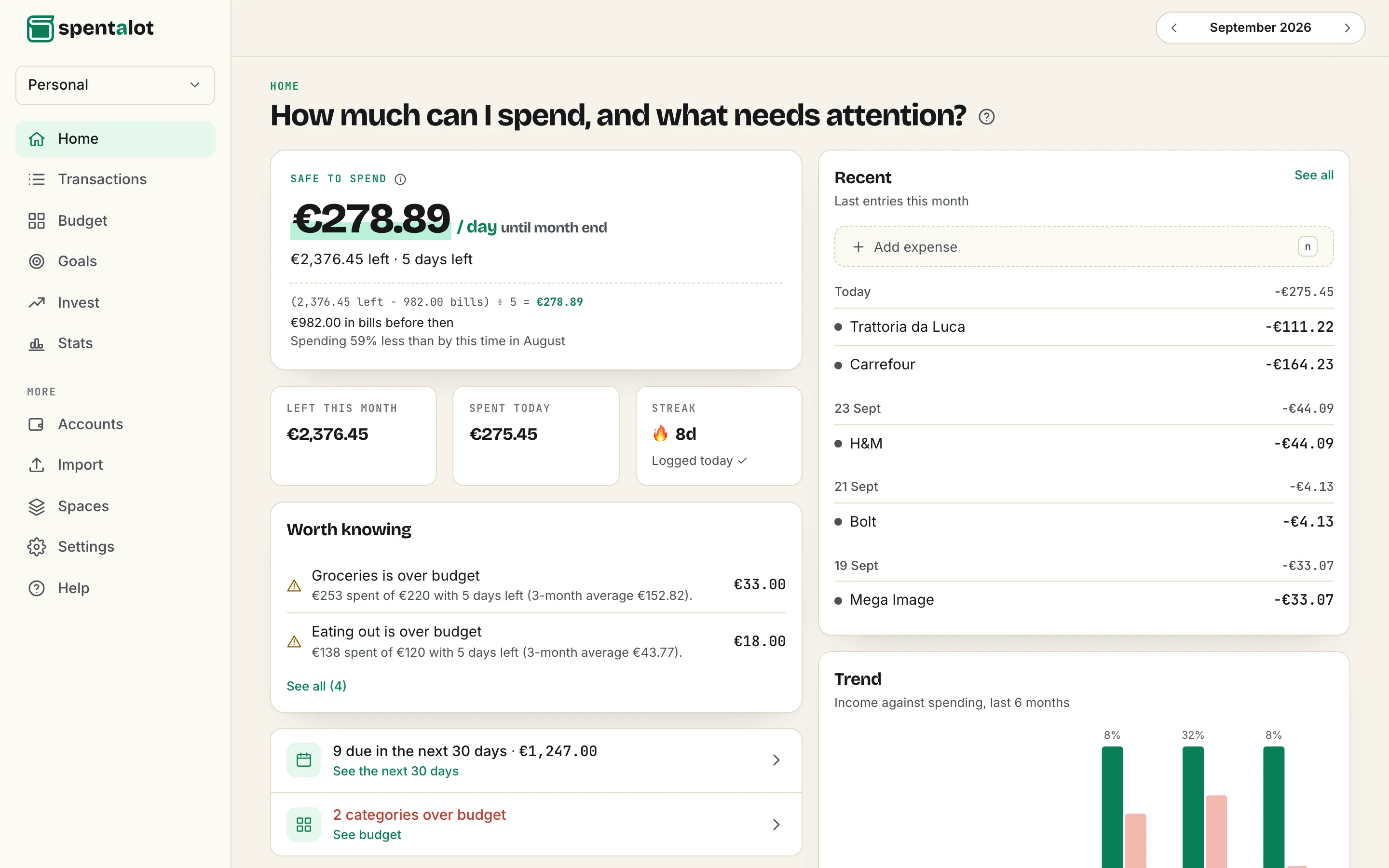The image size is (1389, 868).
Task: Go to next month with right chevron
Action: [x=1347, y=28]
